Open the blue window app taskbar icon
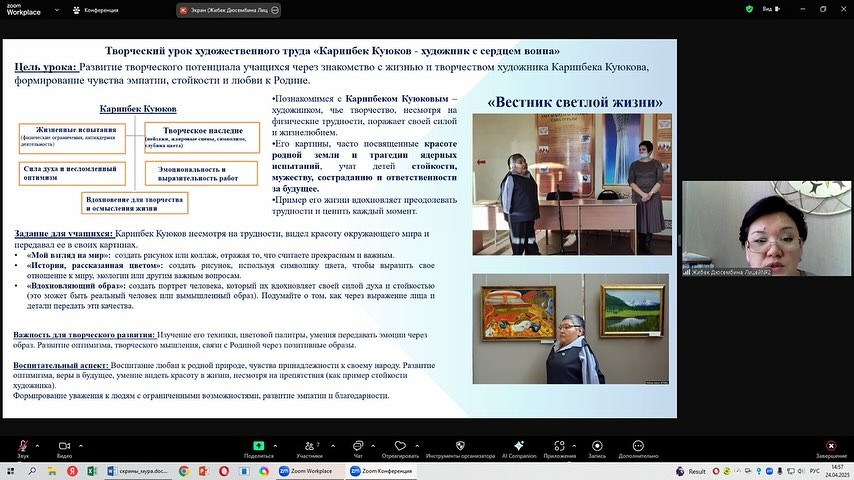854x480 pixels. (x=244, y=471)
